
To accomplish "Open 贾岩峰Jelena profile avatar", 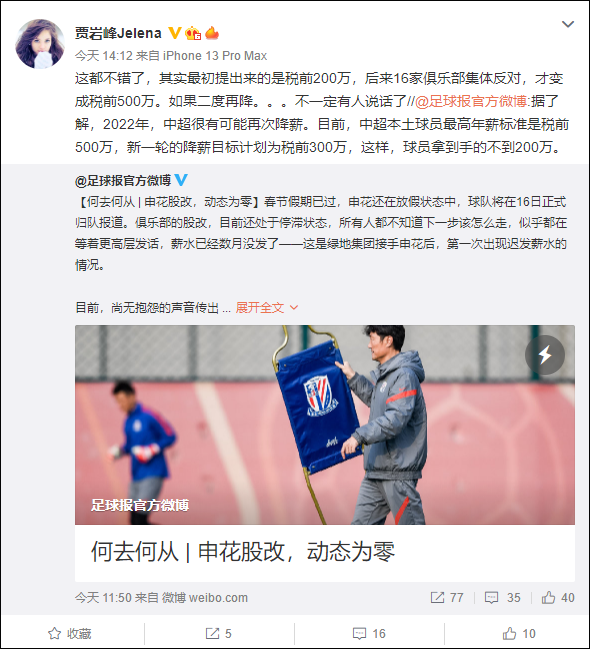I will [x=40, y=43].
